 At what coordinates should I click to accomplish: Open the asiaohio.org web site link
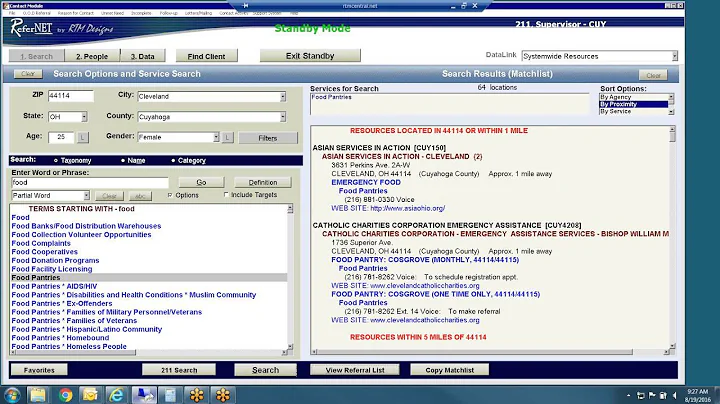coord(407,208)
